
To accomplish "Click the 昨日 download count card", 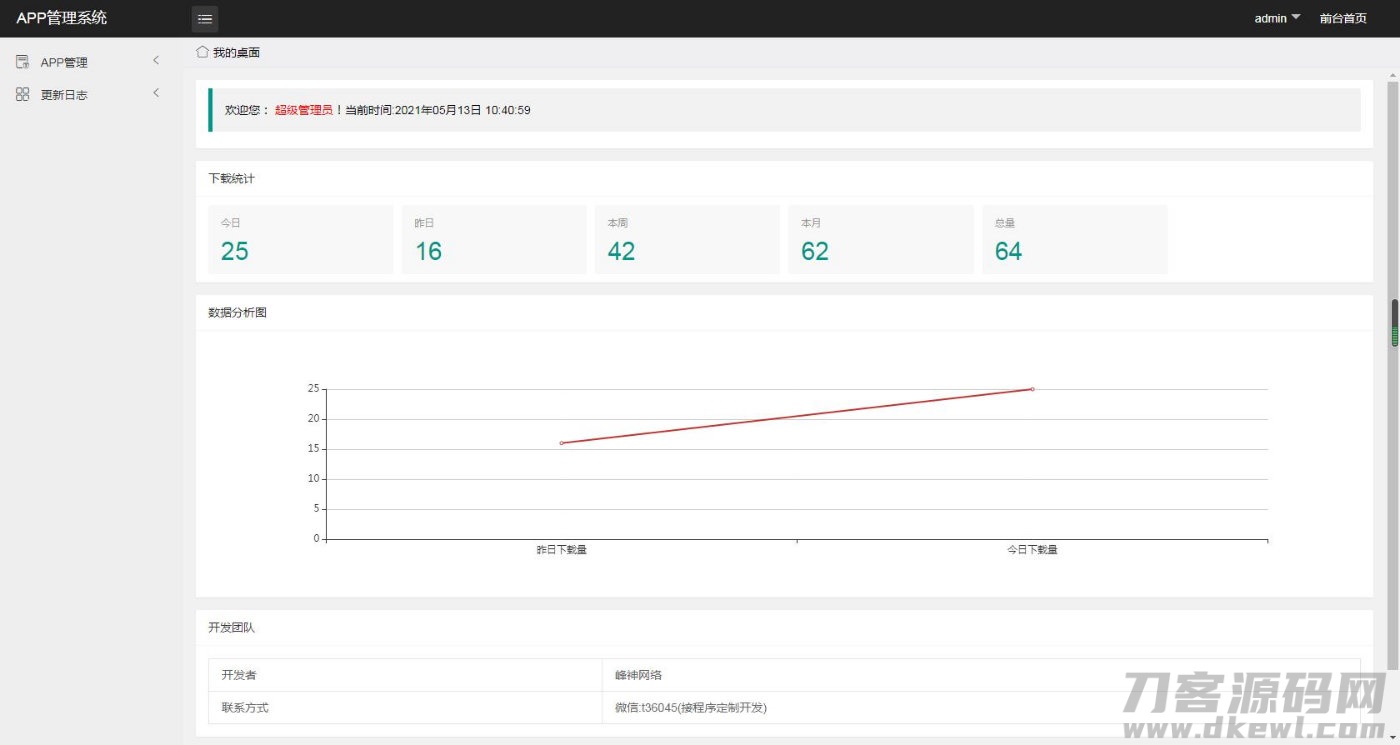I will point(493,240).
